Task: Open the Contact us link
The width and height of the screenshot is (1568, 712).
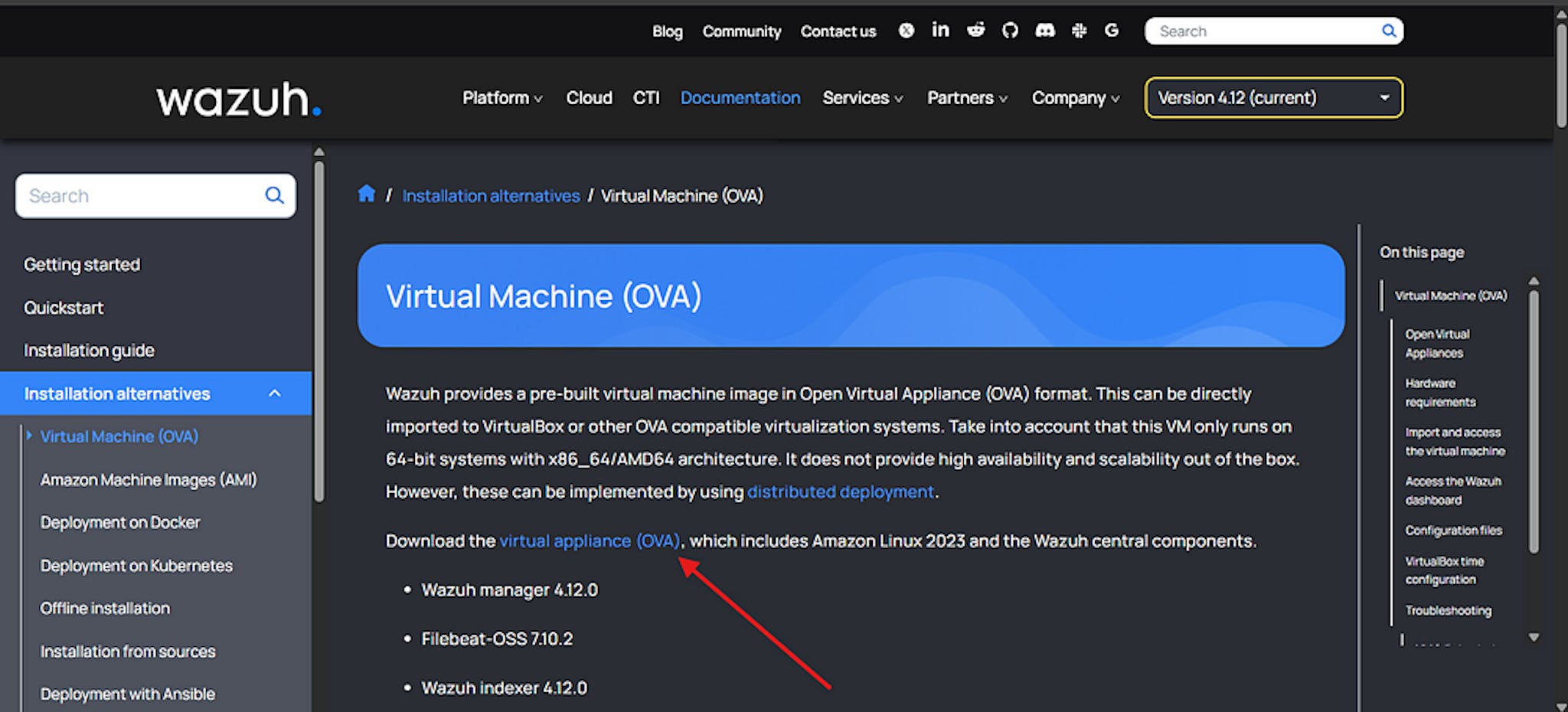Action: [838, 31]
